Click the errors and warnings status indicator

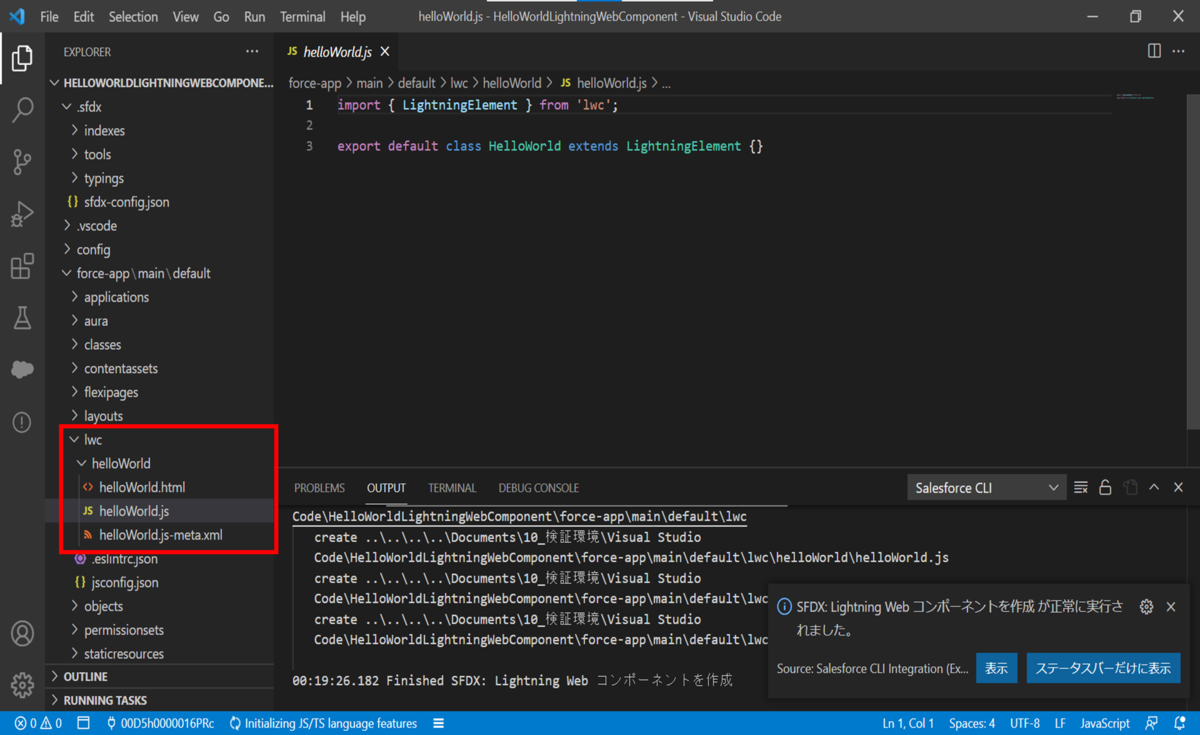38,723
